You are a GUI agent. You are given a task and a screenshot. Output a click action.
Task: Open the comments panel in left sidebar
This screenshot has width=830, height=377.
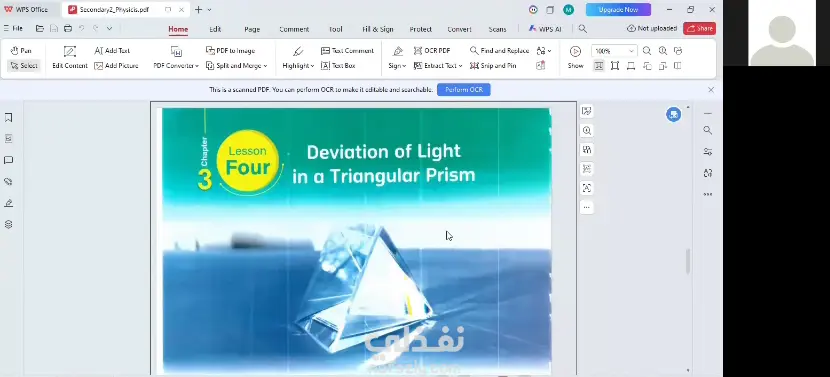pyautogui.click(x=8, y=160)
